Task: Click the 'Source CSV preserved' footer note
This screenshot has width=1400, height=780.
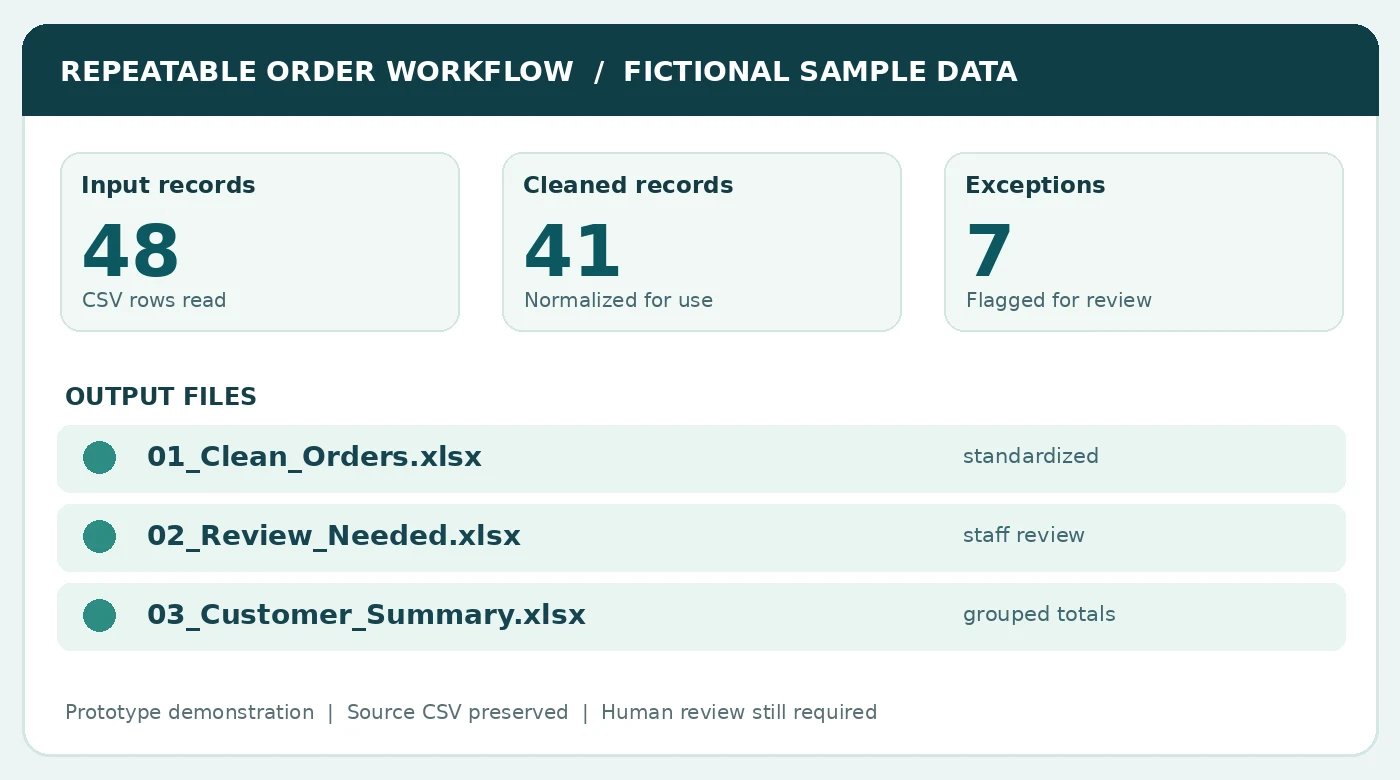Action: pyautogui.click(x=457, y=712)
